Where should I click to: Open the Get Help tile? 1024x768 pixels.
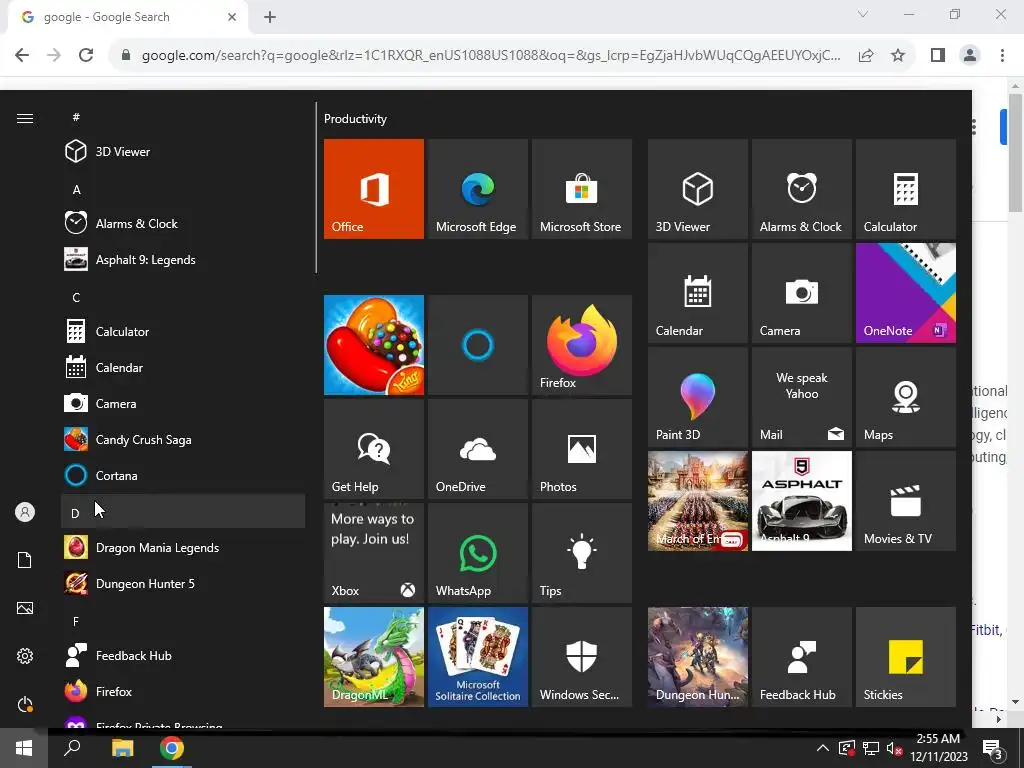pos(374,449)
